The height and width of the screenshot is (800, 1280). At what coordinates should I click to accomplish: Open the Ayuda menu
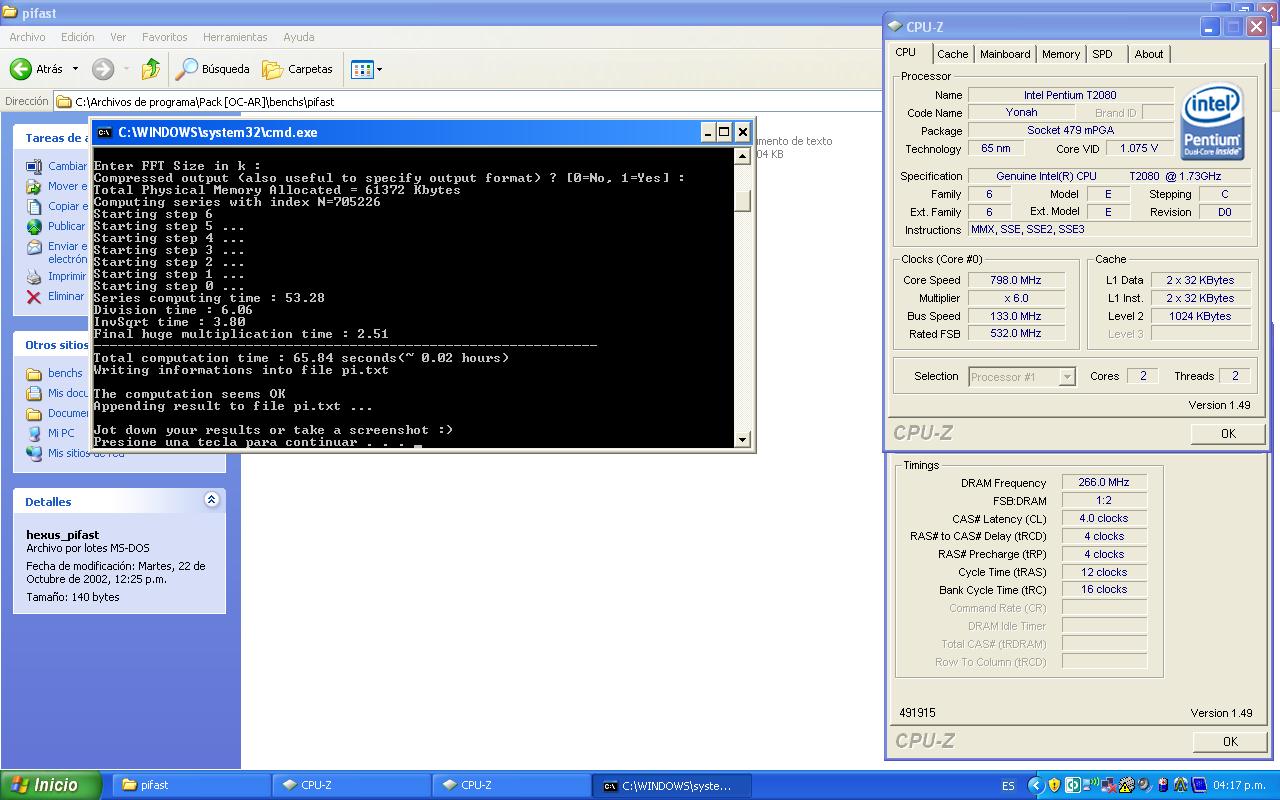point(298,37)
